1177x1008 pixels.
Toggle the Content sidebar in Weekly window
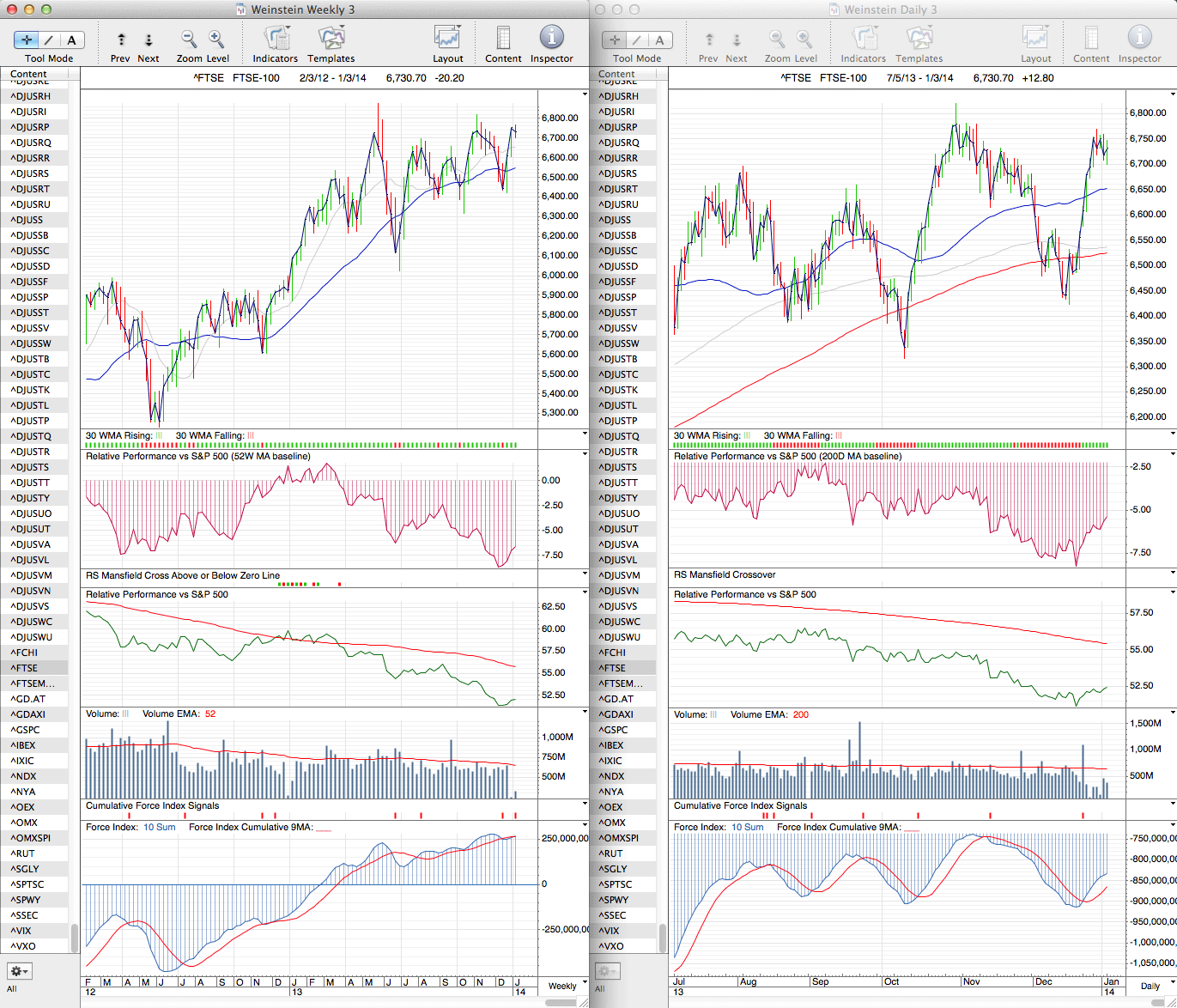tap(503, 38)
